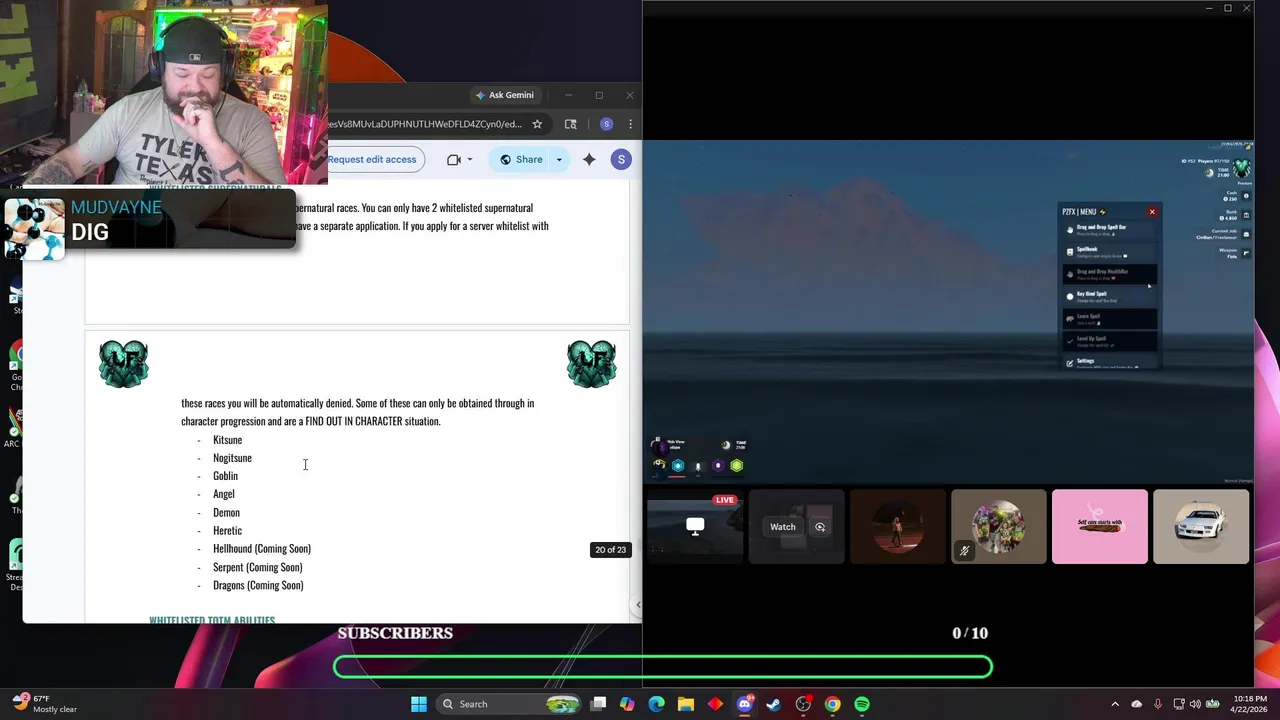
Task: Click 'Dragons (Coming Soon)' list entry
Action: pyautogui.click(x=258, y=586)
